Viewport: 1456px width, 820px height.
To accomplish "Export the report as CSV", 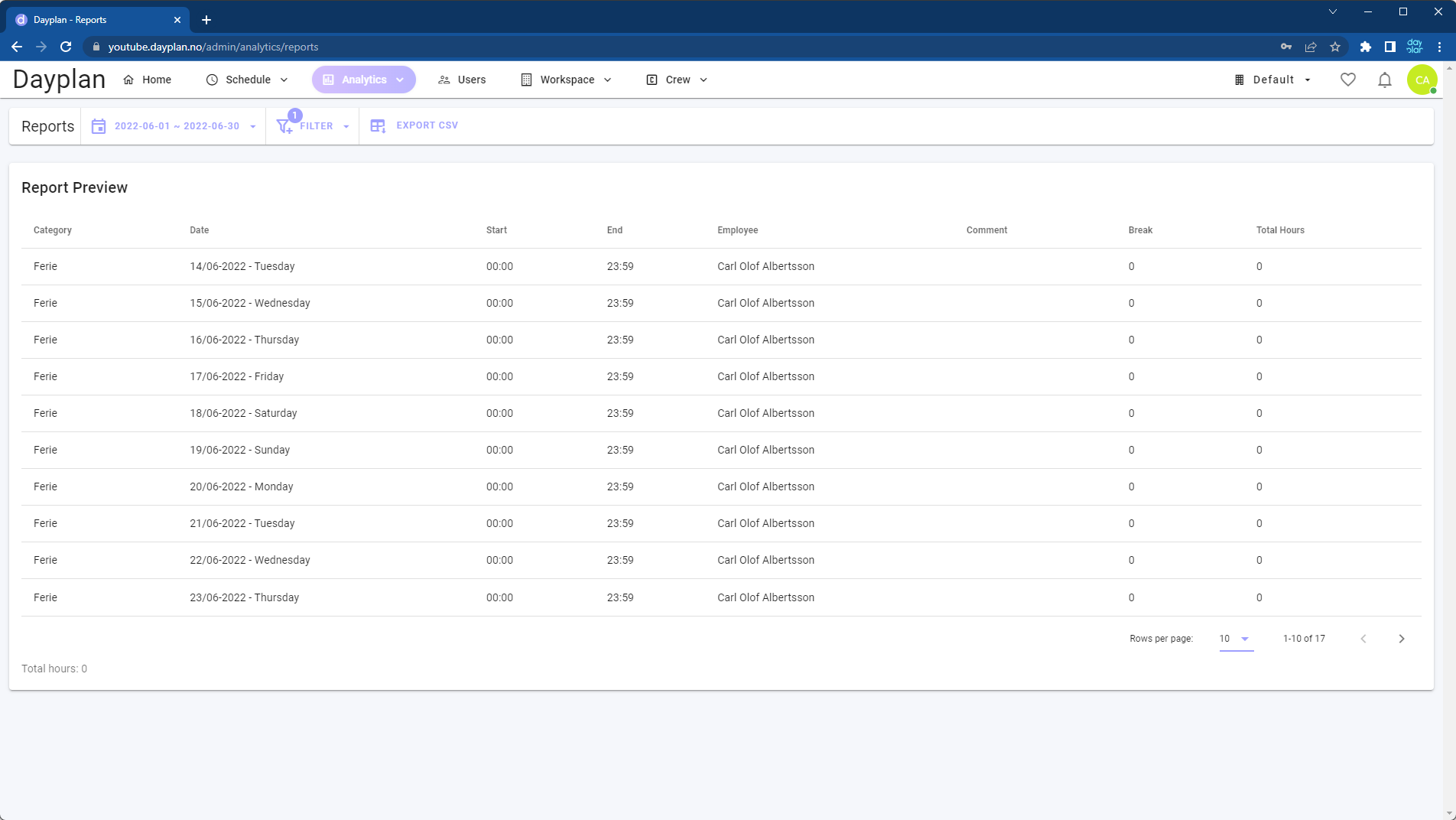I will click(414, 125).
